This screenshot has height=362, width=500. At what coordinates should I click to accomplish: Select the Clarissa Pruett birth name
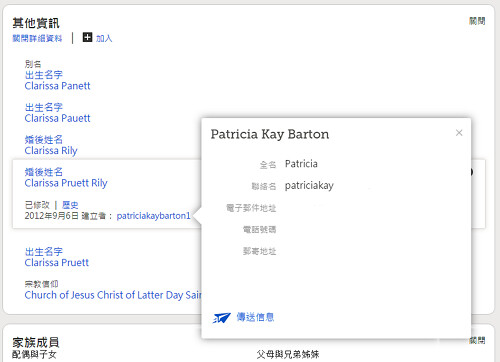[x=57, y=262]
